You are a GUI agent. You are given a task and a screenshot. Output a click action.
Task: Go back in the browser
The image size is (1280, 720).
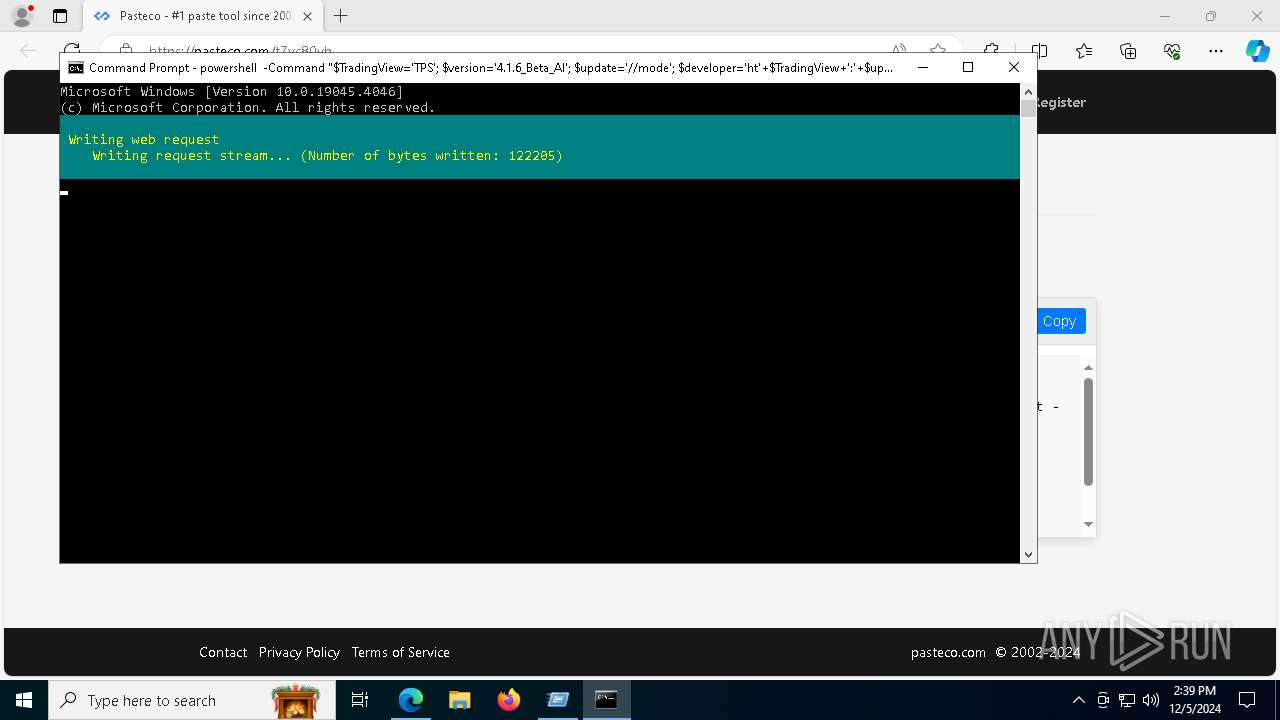(28, 50)
